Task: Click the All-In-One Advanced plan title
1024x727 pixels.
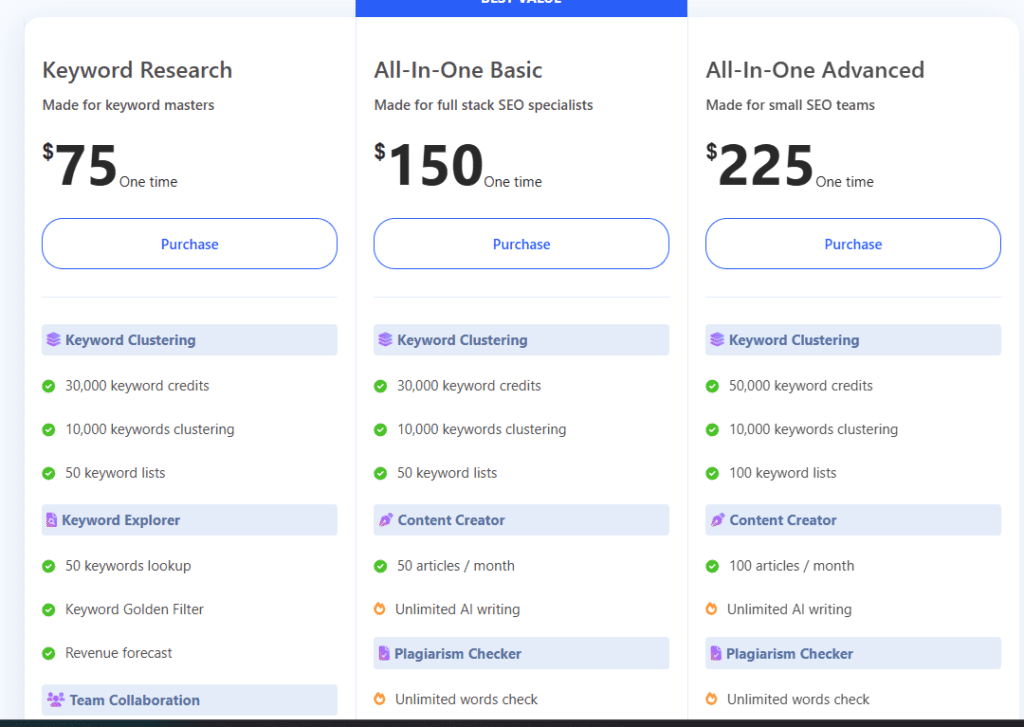Action: click(814, 70)
